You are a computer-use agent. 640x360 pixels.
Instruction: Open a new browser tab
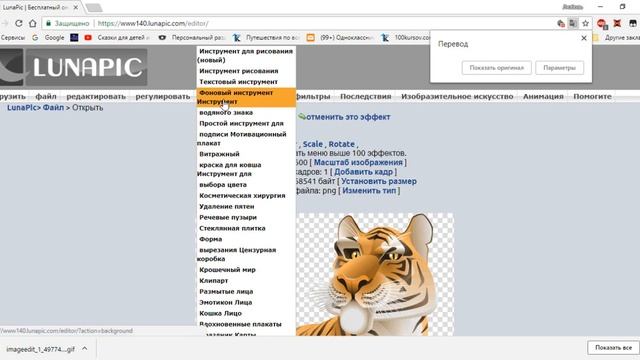click(x=94, y=7)
